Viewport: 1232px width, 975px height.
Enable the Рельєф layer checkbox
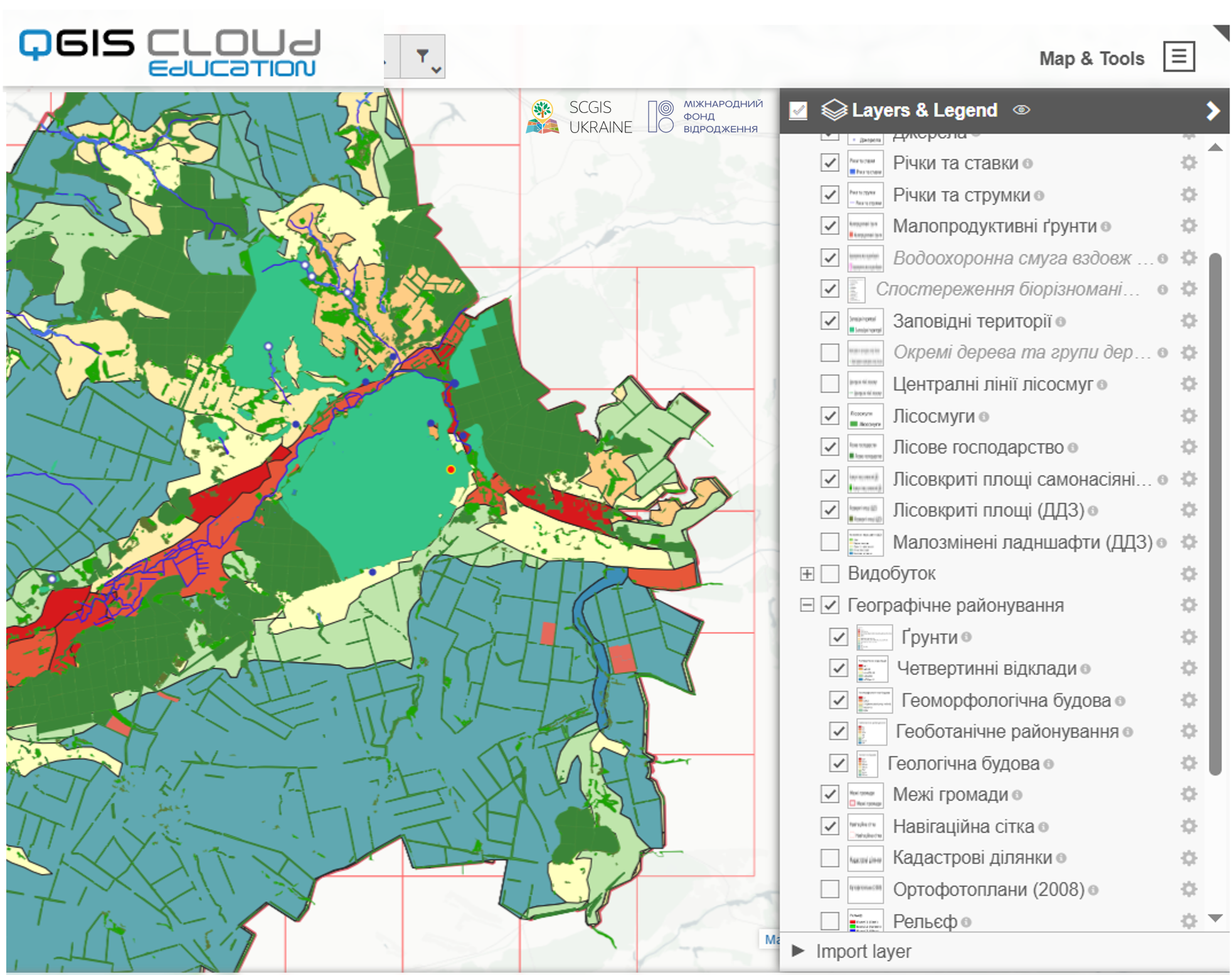[x=830, y=921]
